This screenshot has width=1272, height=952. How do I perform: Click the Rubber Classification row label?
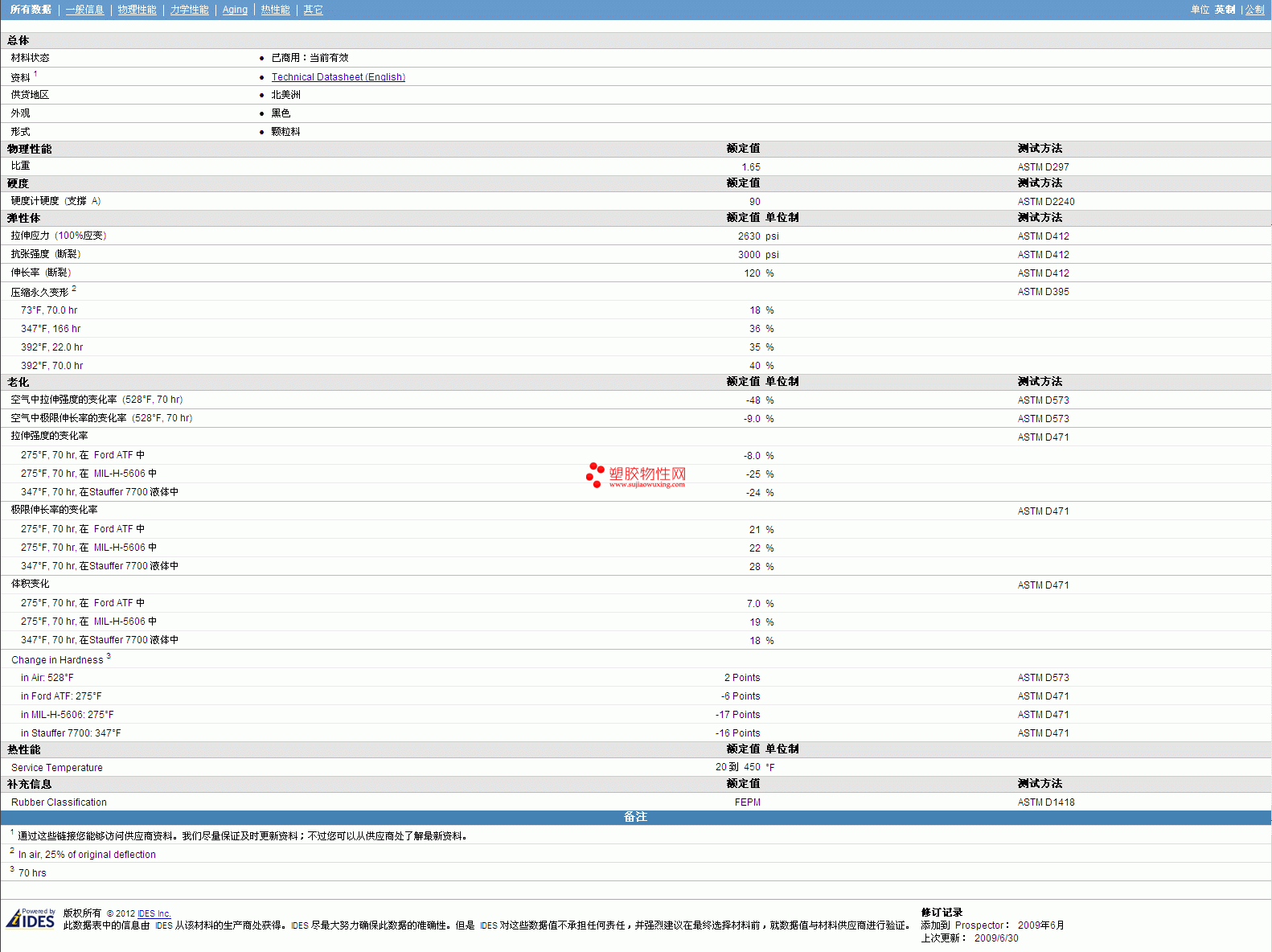coord(59,802)
